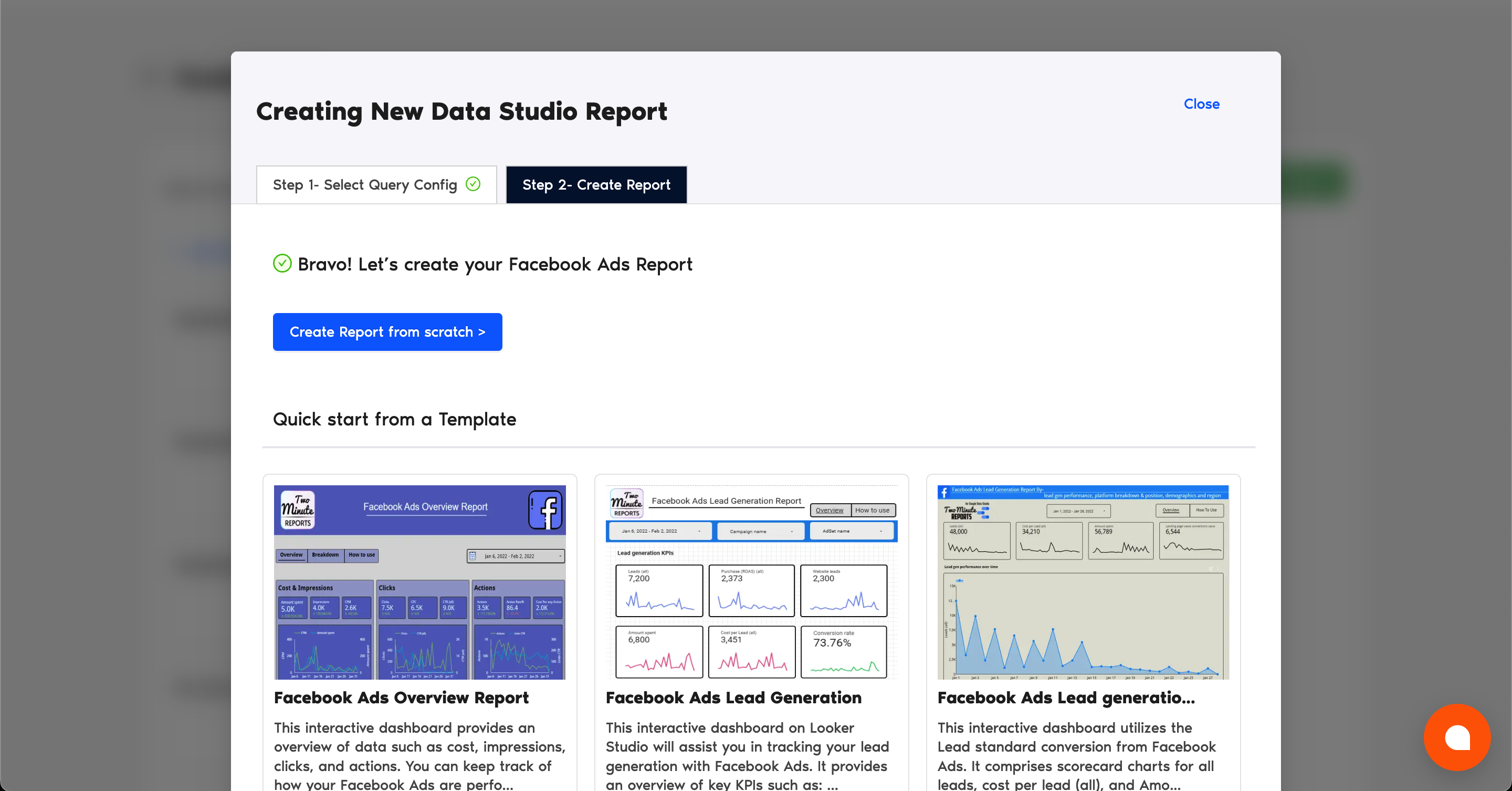This screenshot has width=1512, height=791.
Task: Click the Facebook logo in Overview Report thumbnail
Action: (x=545, y=509)
